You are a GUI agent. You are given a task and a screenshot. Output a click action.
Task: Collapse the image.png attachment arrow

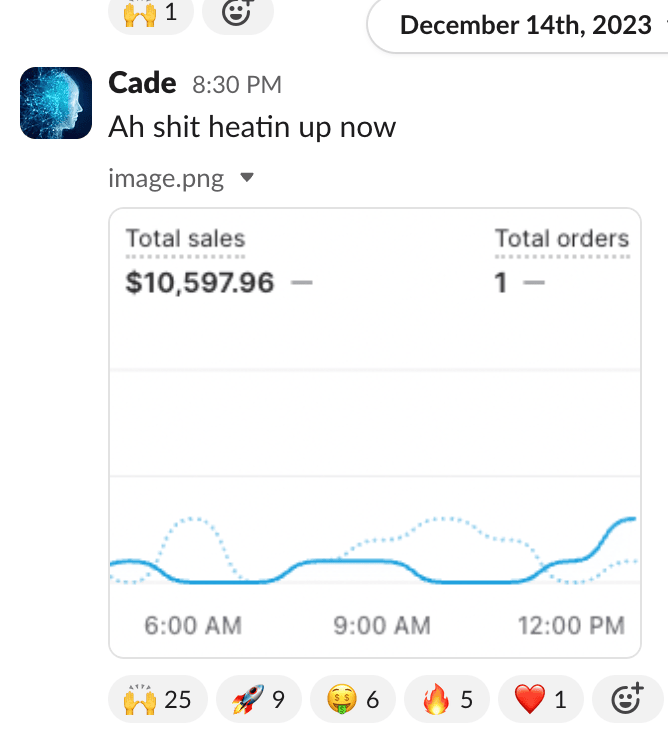247,179
